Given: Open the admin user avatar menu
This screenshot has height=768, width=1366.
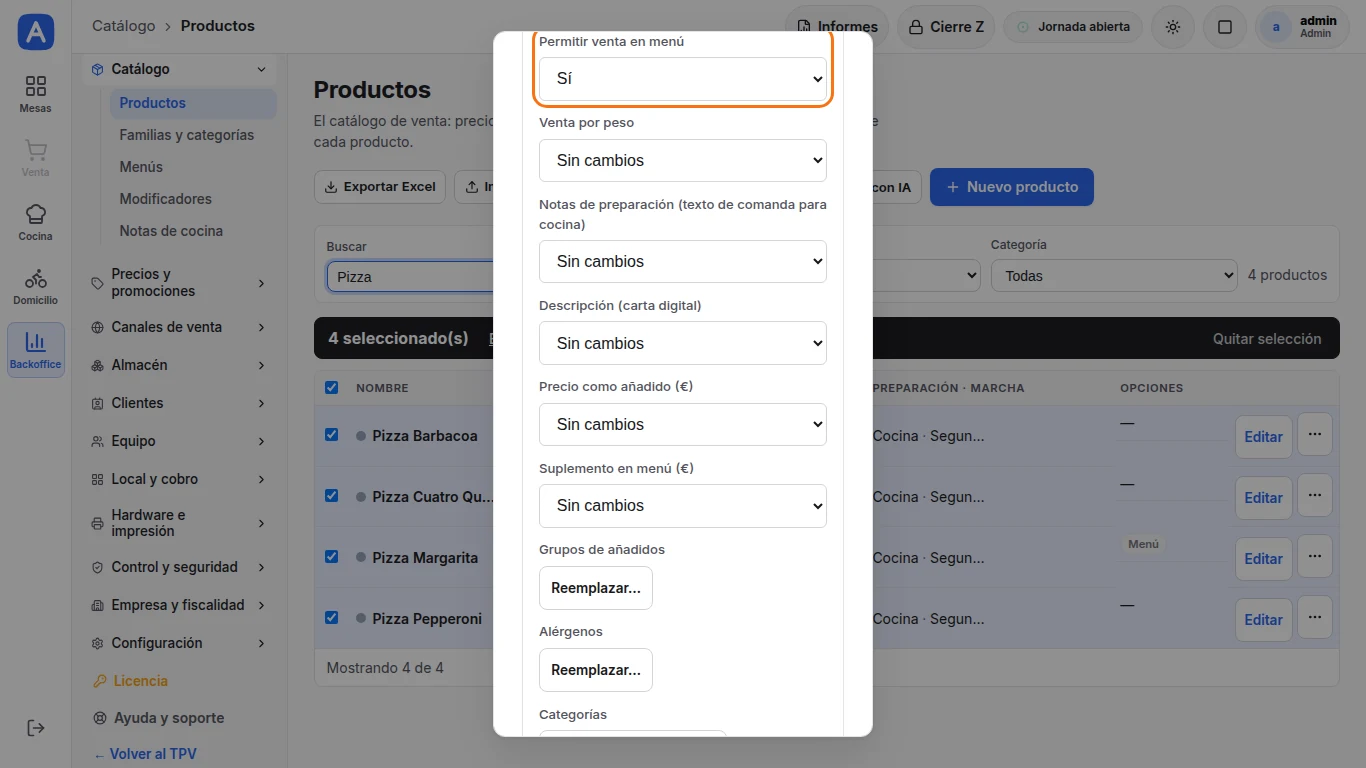Looking at the screenshot, I should pos(1303,27).
